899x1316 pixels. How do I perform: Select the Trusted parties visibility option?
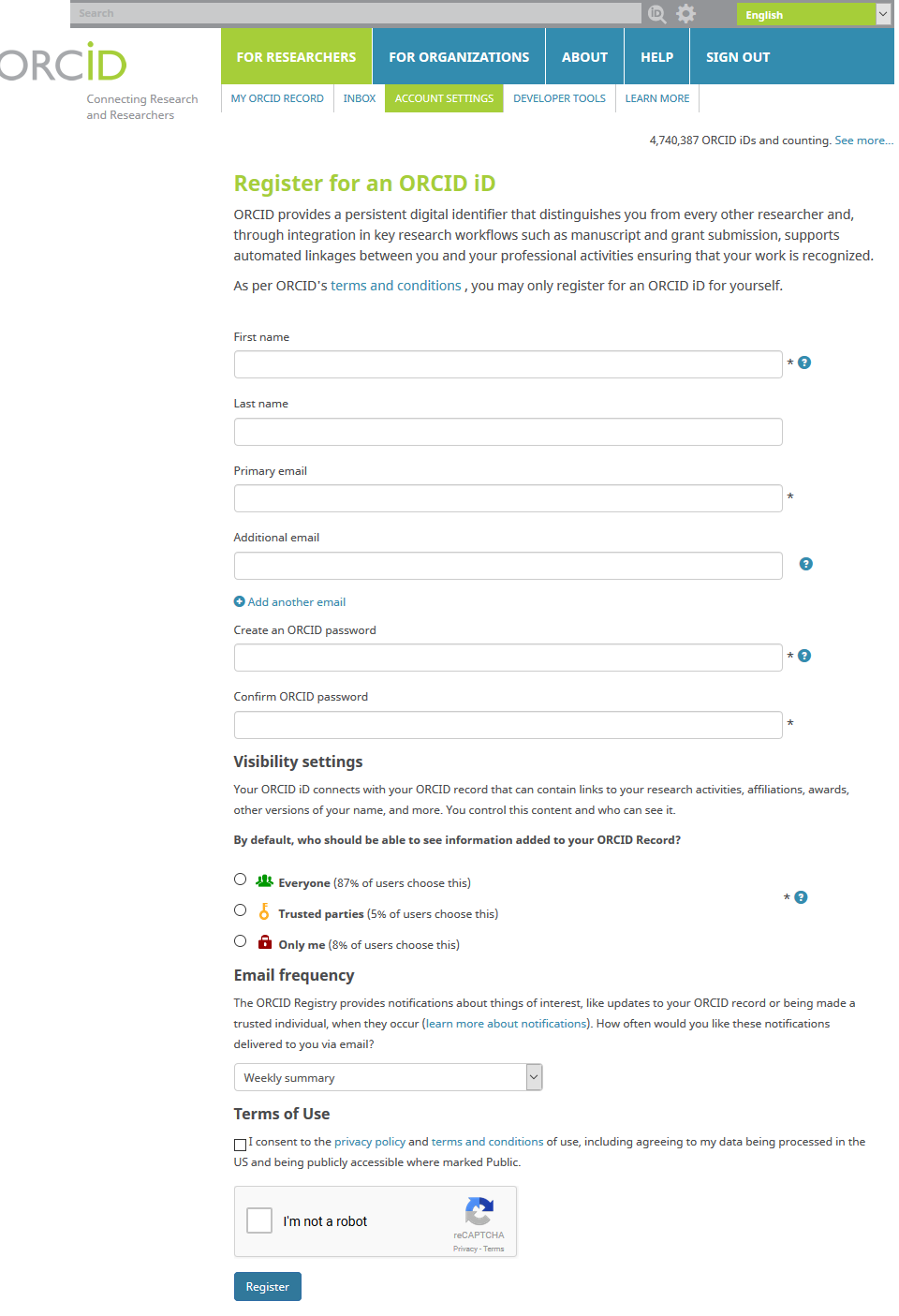[x=241, y=910]
